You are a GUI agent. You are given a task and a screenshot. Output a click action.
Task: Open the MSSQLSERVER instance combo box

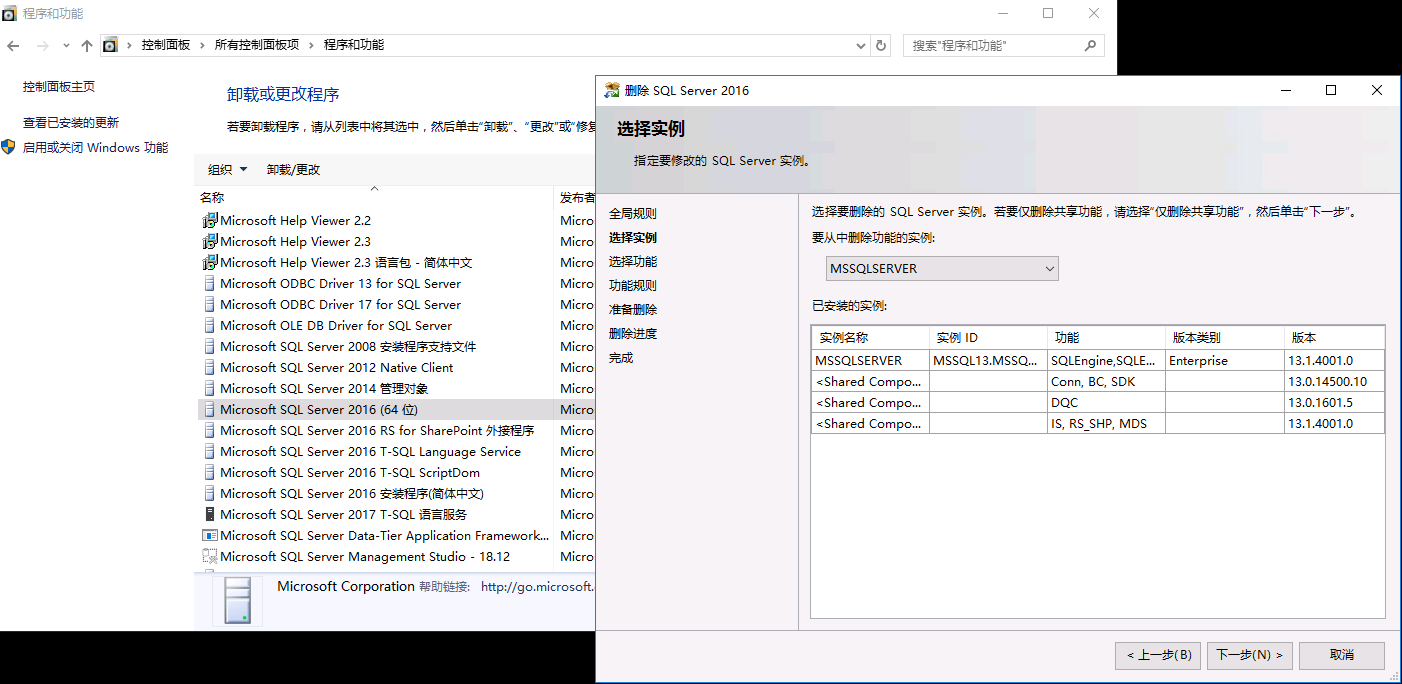[x=942, y=269]
